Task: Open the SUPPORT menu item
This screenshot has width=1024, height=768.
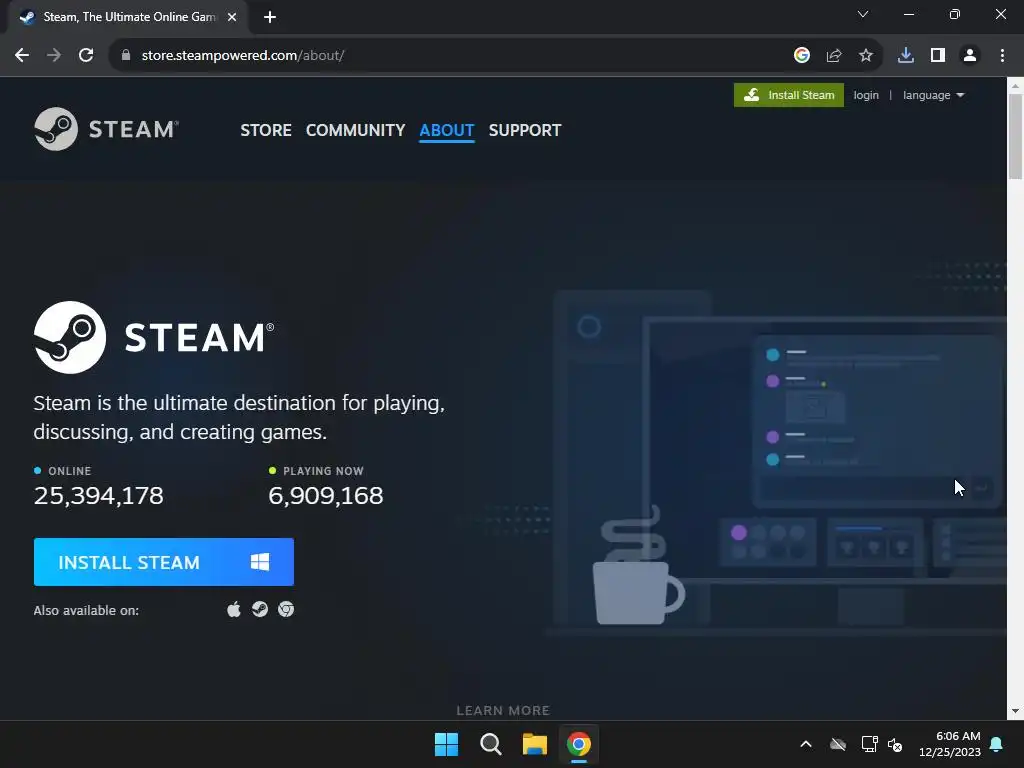Action: [525, 130]
